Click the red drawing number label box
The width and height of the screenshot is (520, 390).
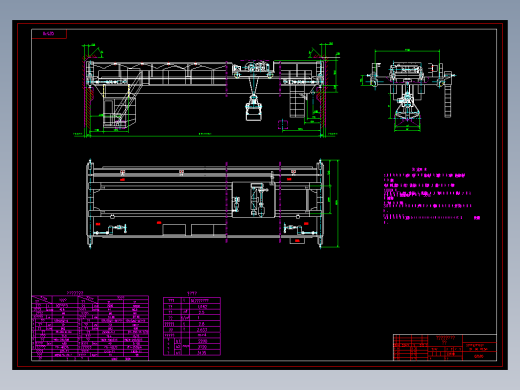[x=49, y=34]
